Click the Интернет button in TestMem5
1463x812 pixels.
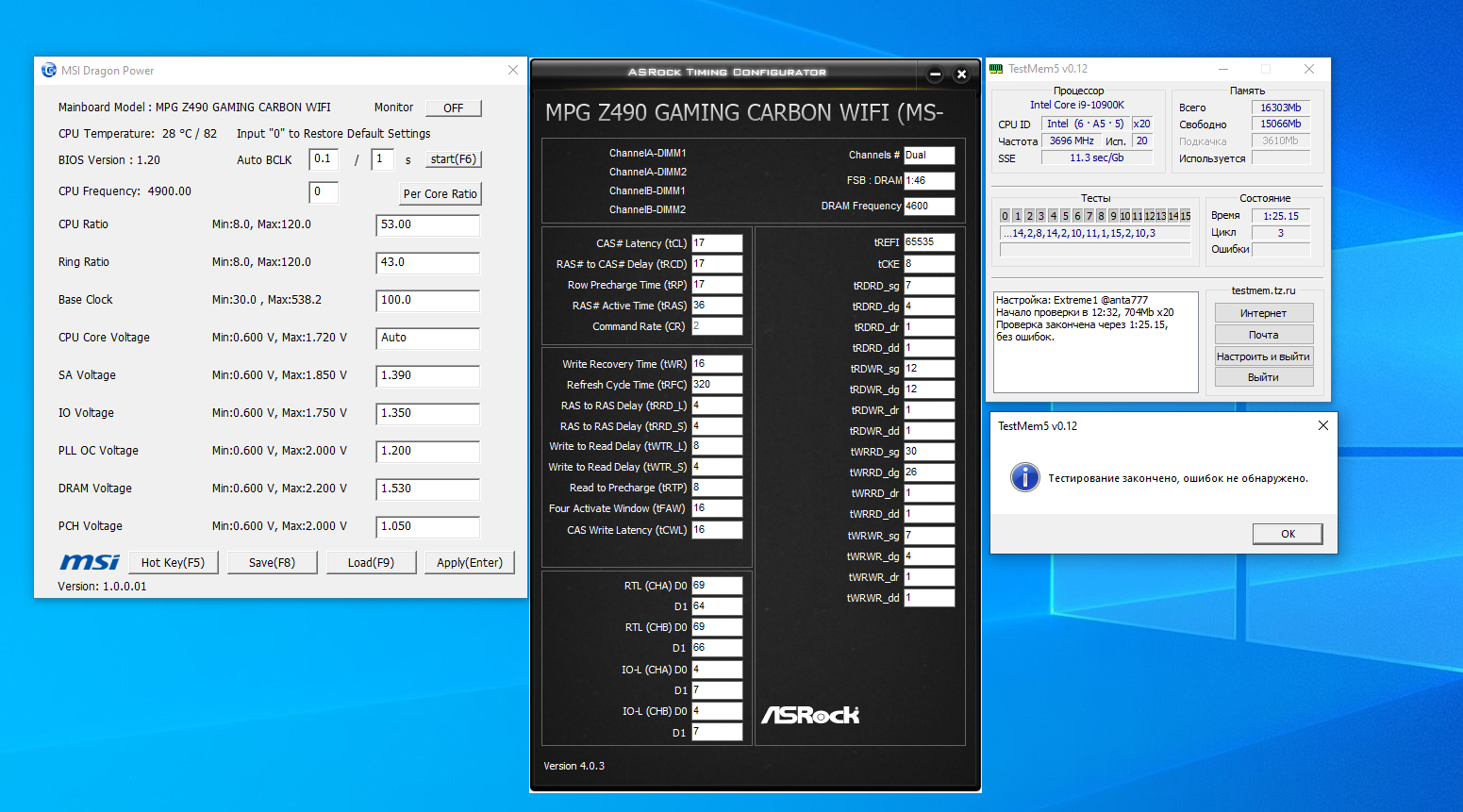pyautogui.click(x=1263, y=313)
